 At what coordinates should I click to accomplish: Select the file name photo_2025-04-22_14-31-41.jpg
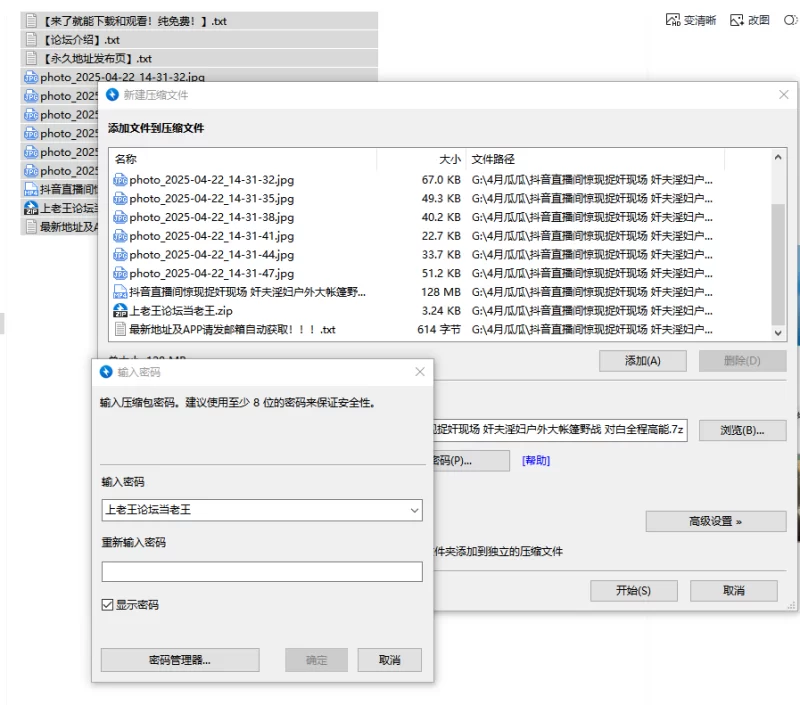(212, 236)
